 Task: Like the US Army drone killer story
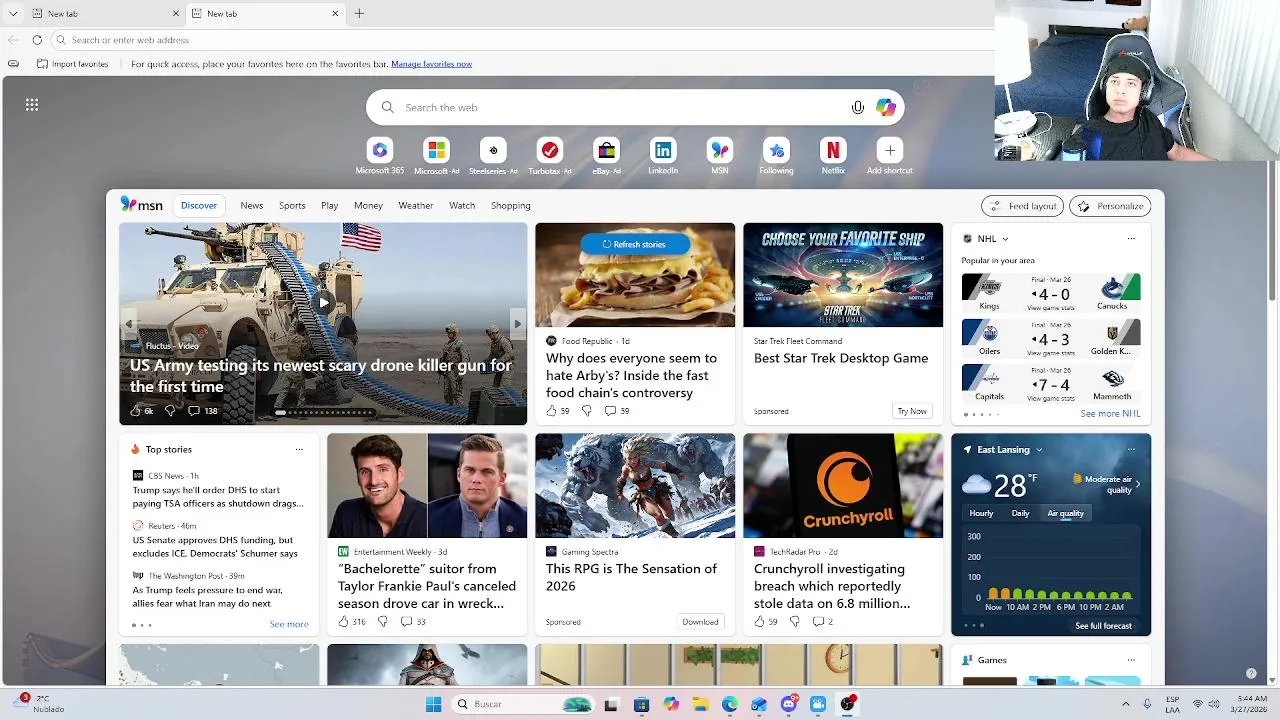[x=136, y=410]
